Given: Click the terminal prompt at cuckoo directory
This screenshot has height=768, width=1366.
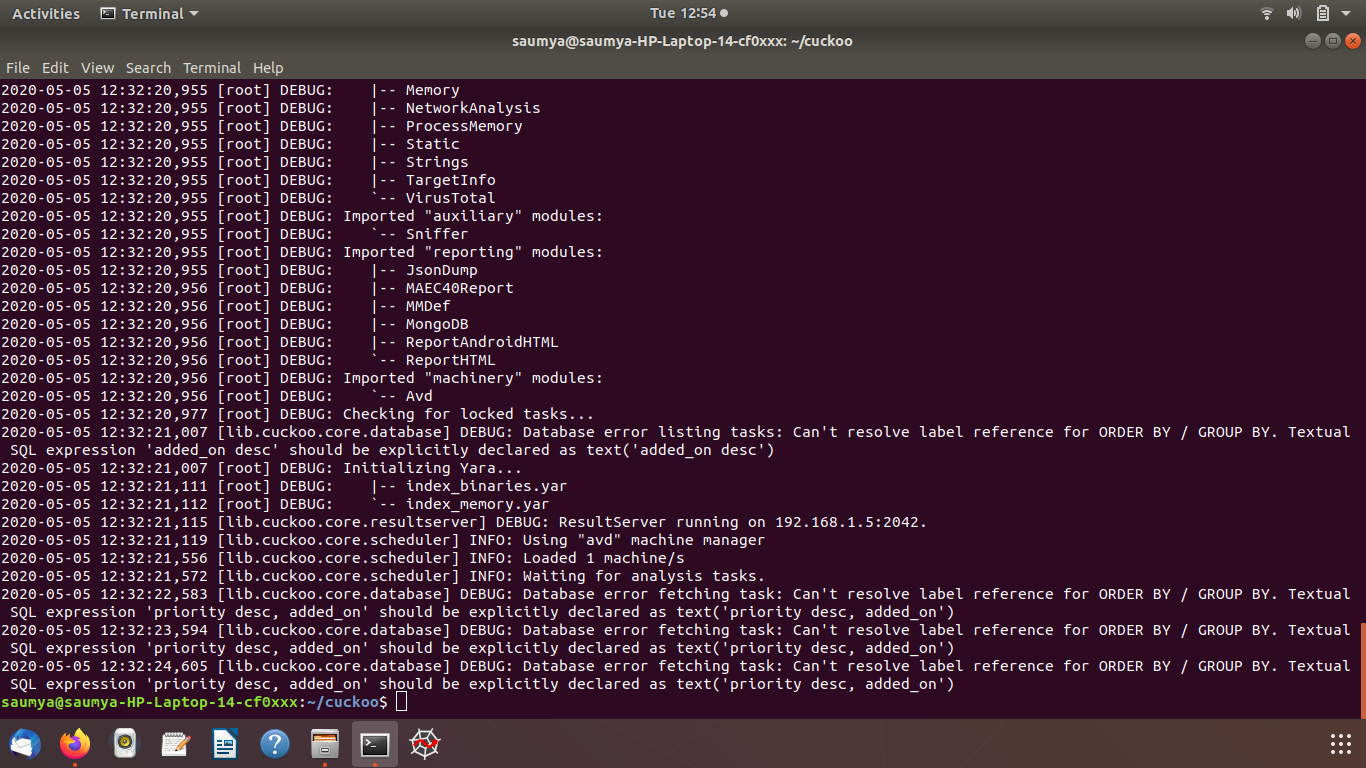Looking at the screenshot, I should tap(400, 702).
